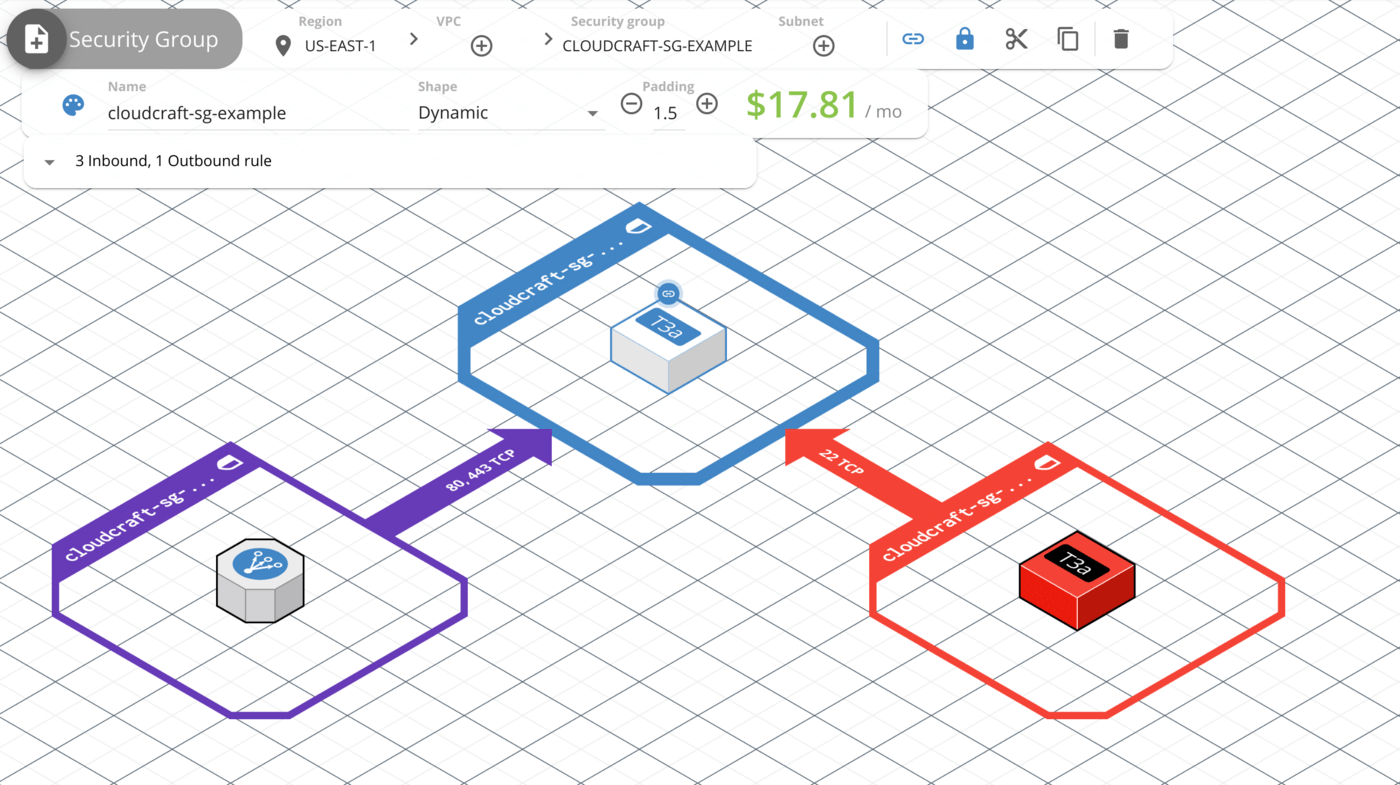The image size is (1400, 785).
Task: Expand the 3 Inbound, 1 Outbound rule section
Action: (x=389, y=161)
